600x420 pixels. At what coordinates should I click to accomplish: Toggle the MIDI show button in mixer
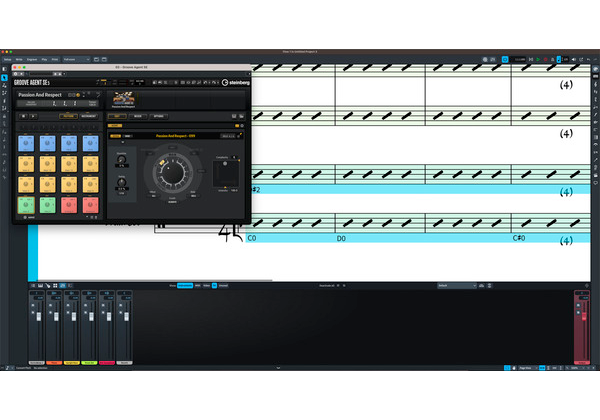click(x=197, y=285)
